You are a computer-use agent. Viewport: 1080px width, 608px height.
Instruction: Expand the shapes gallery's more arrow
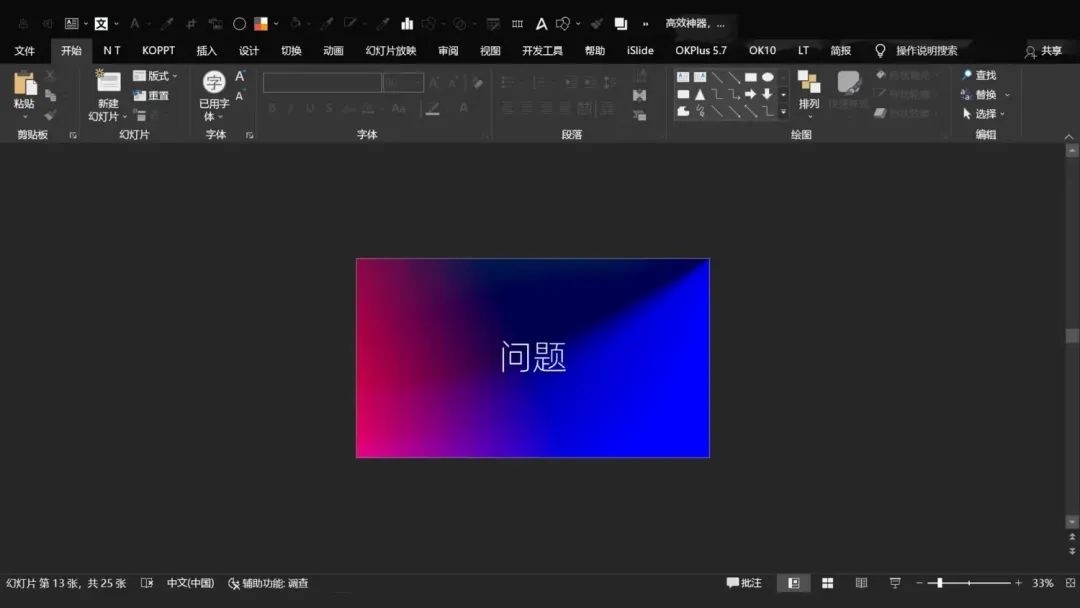783,112
